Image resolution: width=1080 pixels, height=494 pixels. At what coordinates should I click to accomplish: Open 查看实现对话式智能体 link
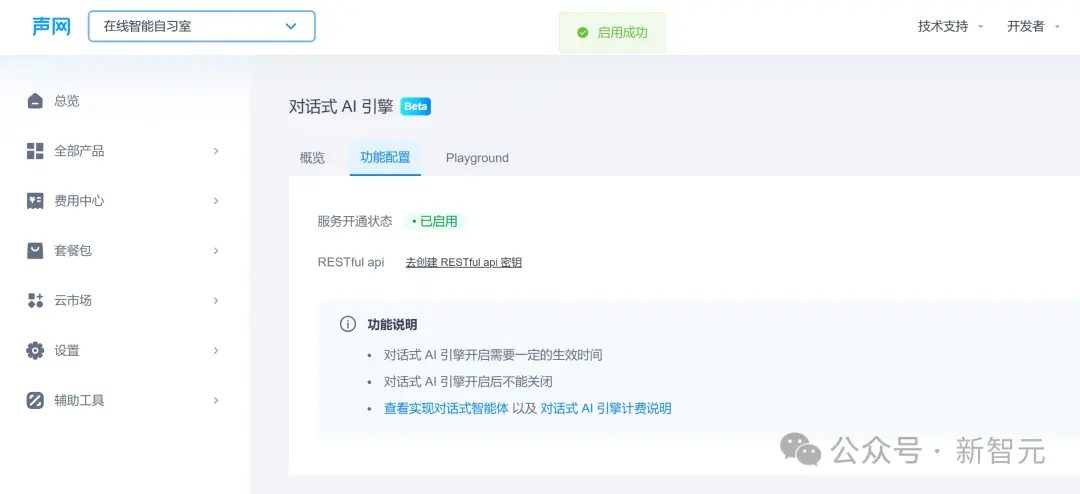coord(446,409)
